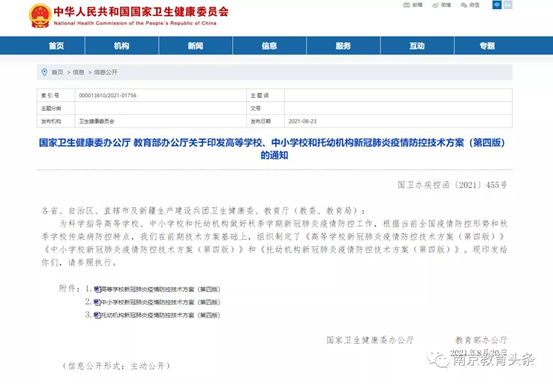Click the file icon of attachment 3
The image size is (553, 384).
point(97,315)
